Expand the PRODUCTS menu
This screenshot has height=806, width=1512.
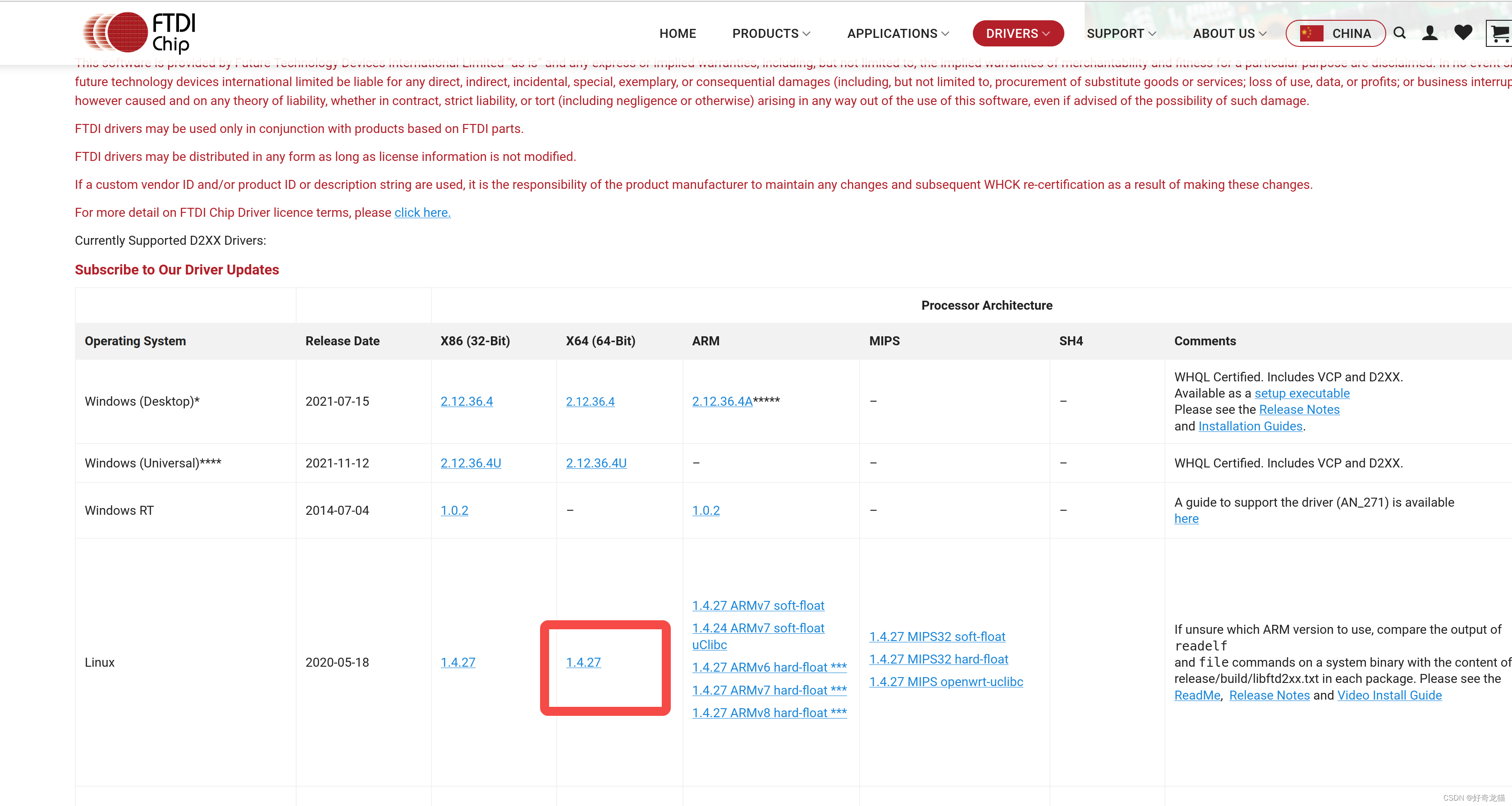point(771,33)
